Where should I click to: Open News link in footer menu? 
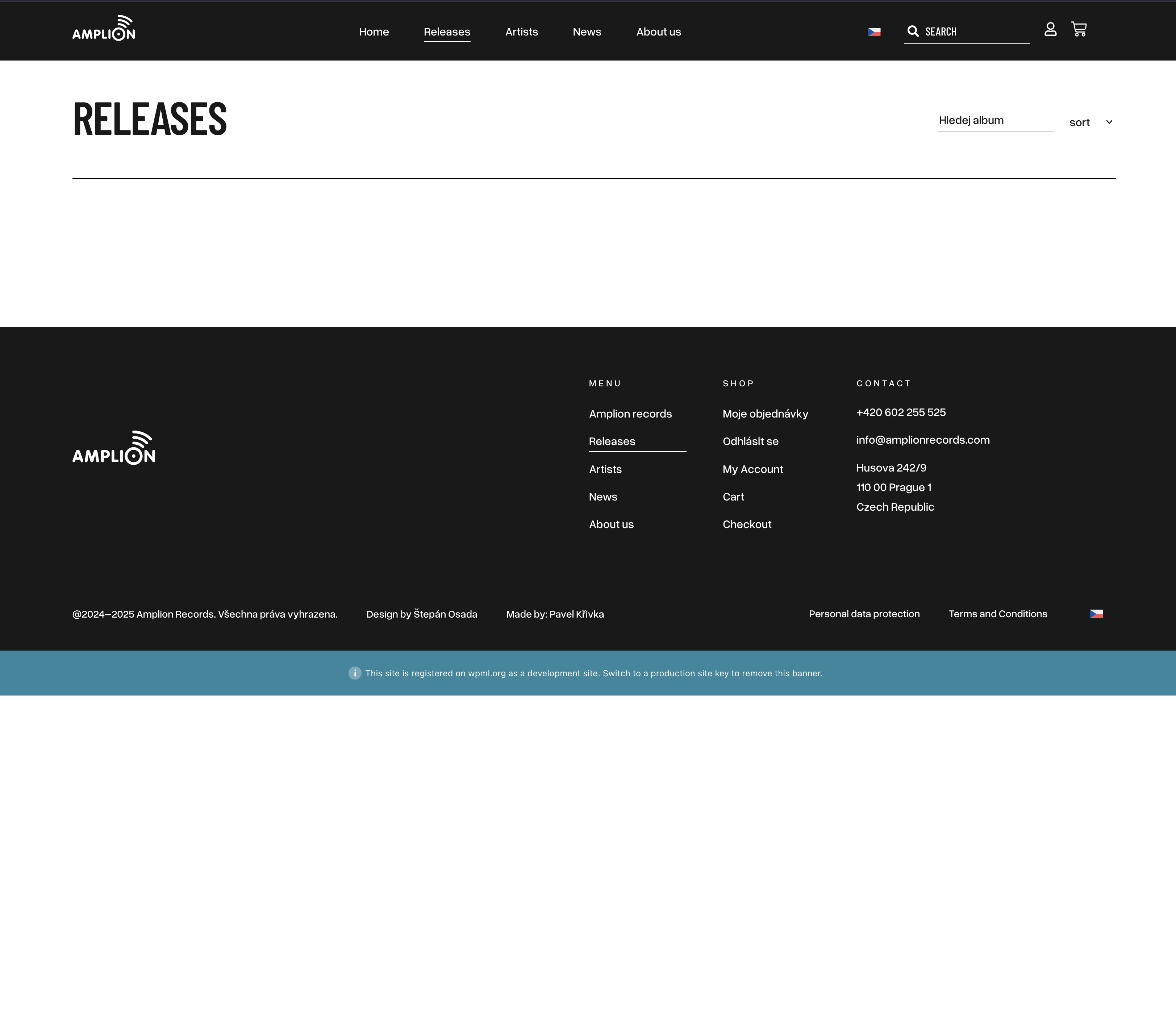click(x=603, y=497)
